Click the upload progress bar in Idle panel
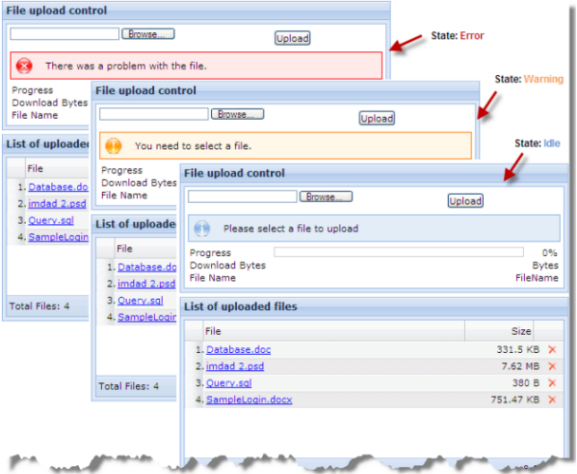 click(399, 252)
